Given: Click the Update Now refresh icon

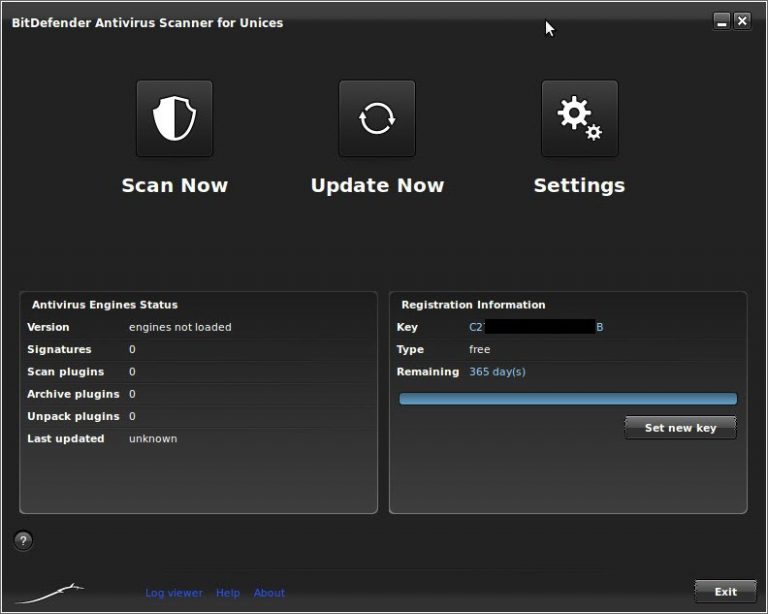Looking at the screenshot, I should pyautogui.click(x=377, y=118).
